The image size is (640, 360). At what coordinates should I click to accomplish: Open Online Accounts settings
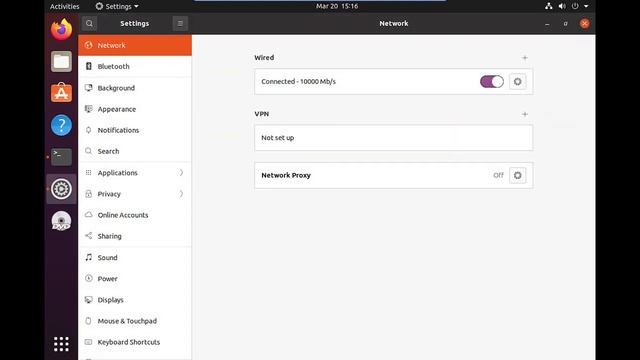click(x=135, y=215)
